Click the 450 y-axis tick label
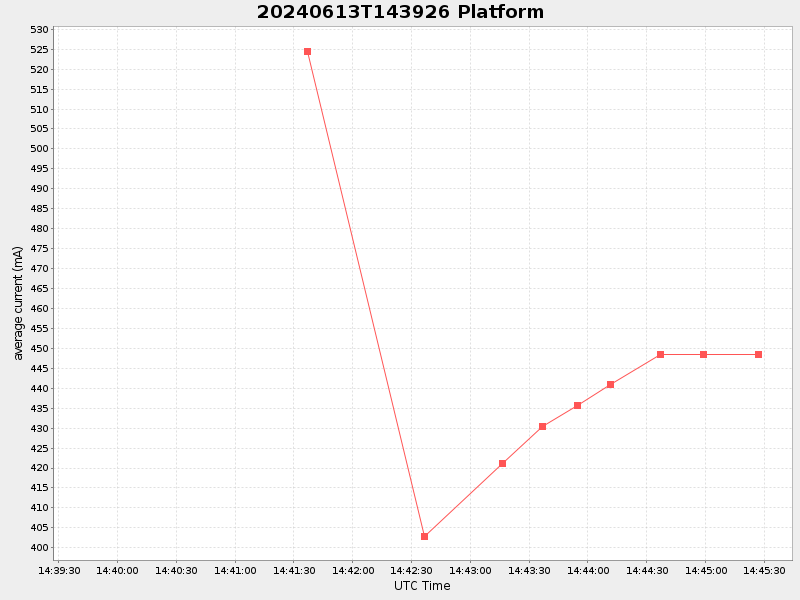 pos(39,348)
